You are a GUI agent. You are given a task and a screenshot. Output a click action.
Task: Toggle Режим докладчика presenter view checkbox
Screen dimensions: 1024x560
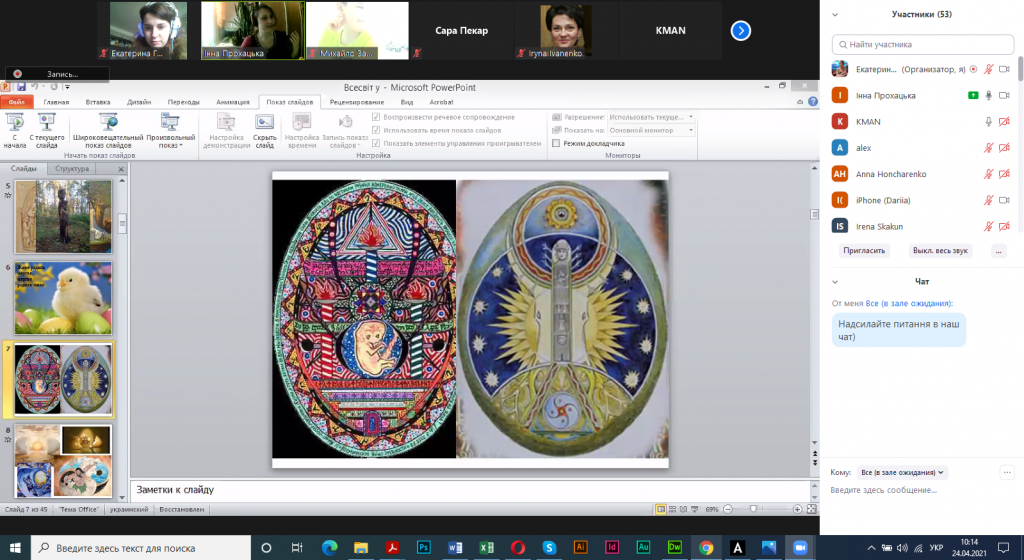[x=556, y=143]
